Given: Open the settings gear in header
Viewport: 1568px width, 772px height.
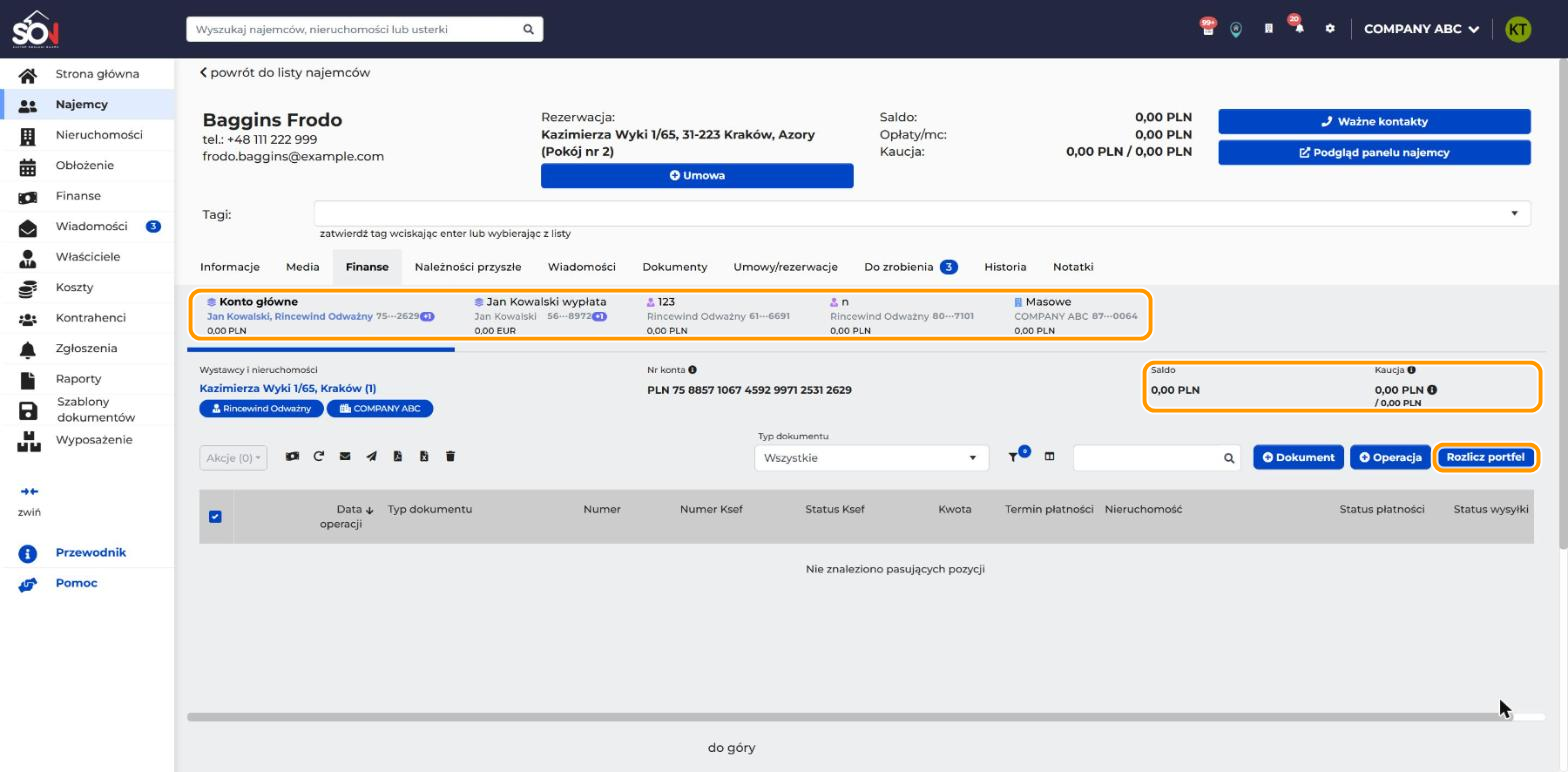Looking at the screenshot, I should [1330, 29].
